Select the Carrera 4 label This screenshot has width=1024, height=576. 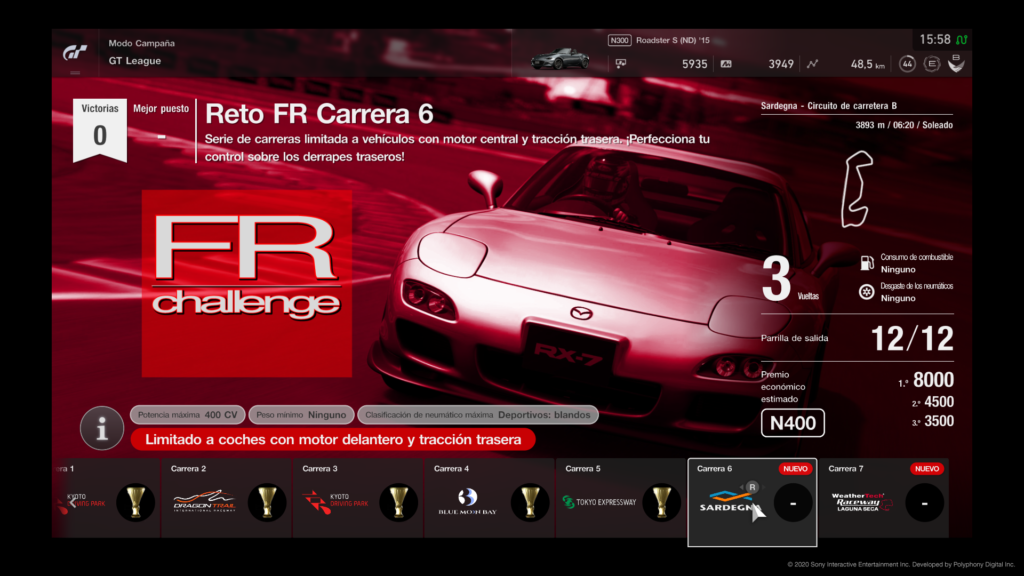tap(451, 469)
